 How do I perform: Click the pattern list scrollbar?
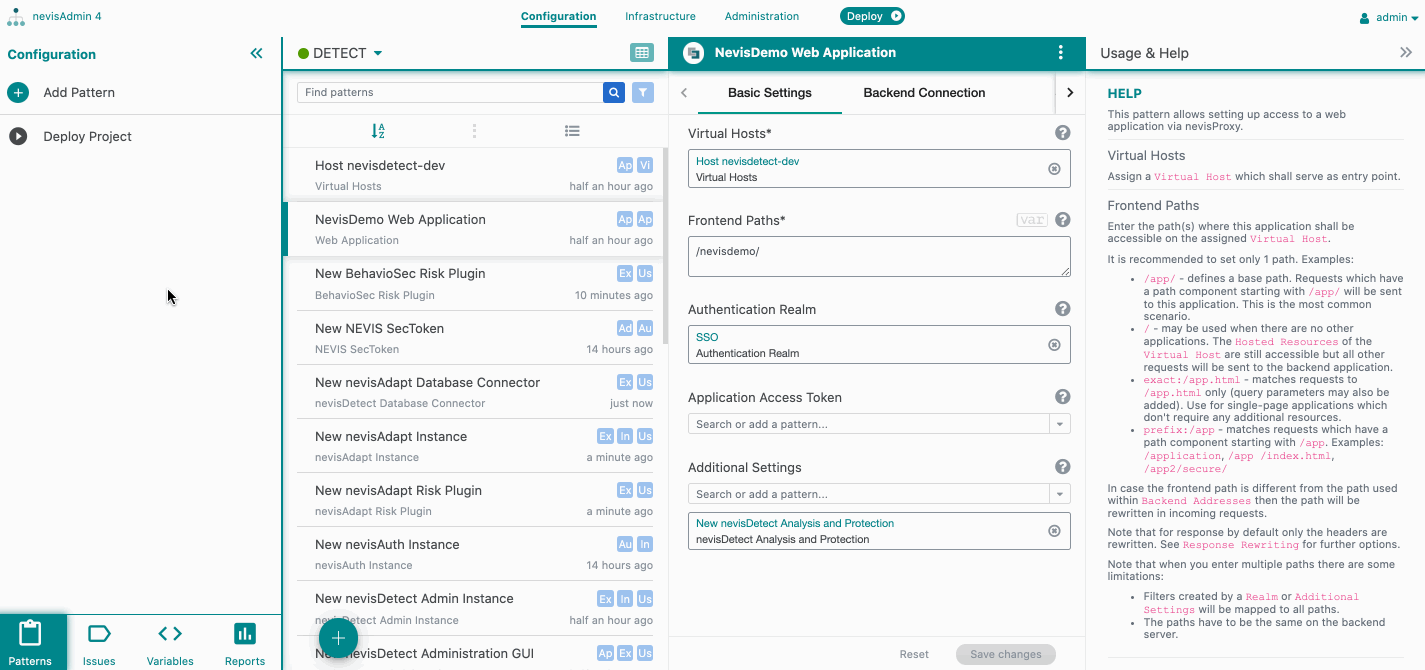pyautogui.click(x=665, y=245)
